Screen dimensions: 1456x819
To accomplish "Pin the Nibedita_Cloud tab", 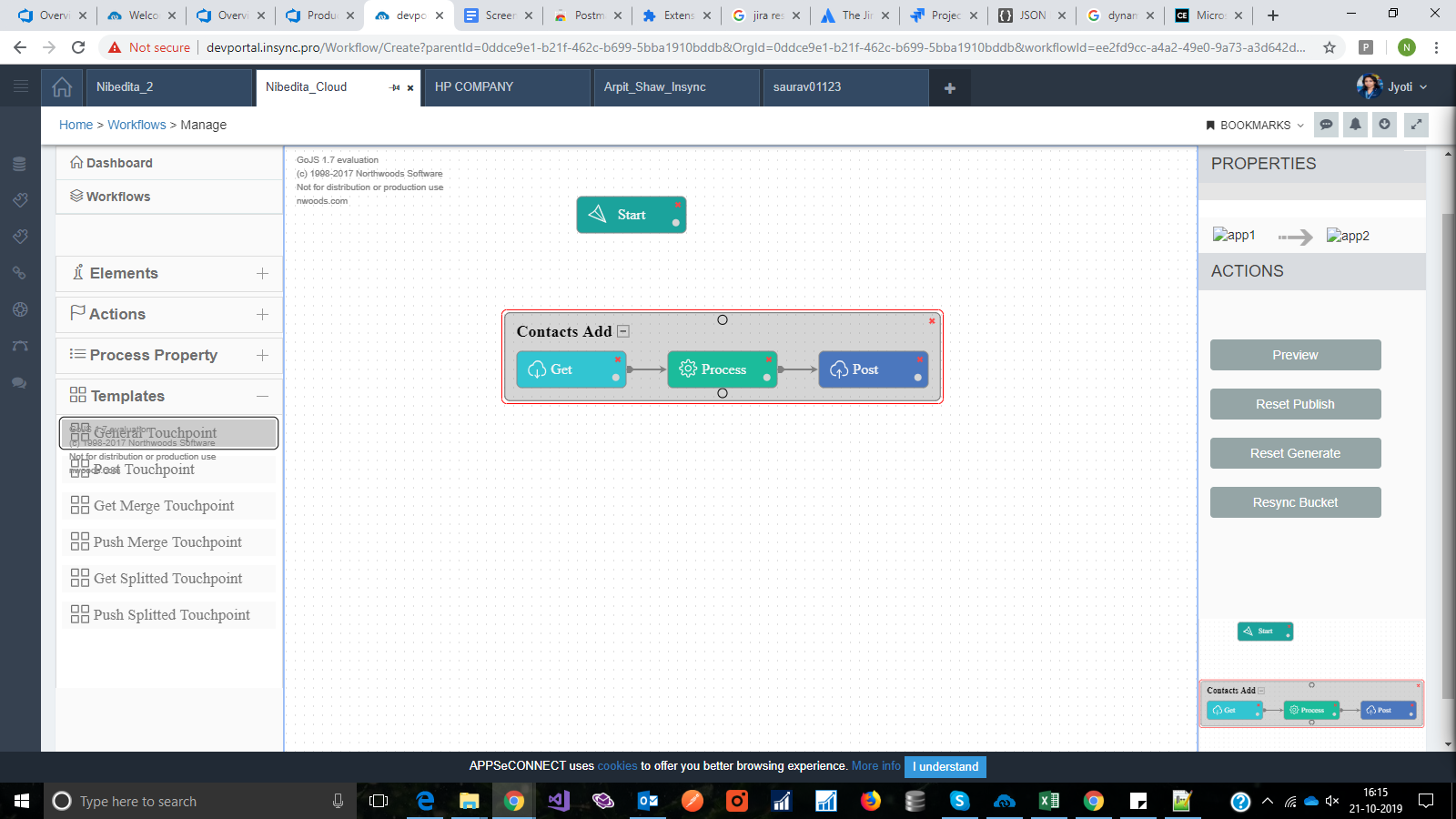I will (394, 88).
